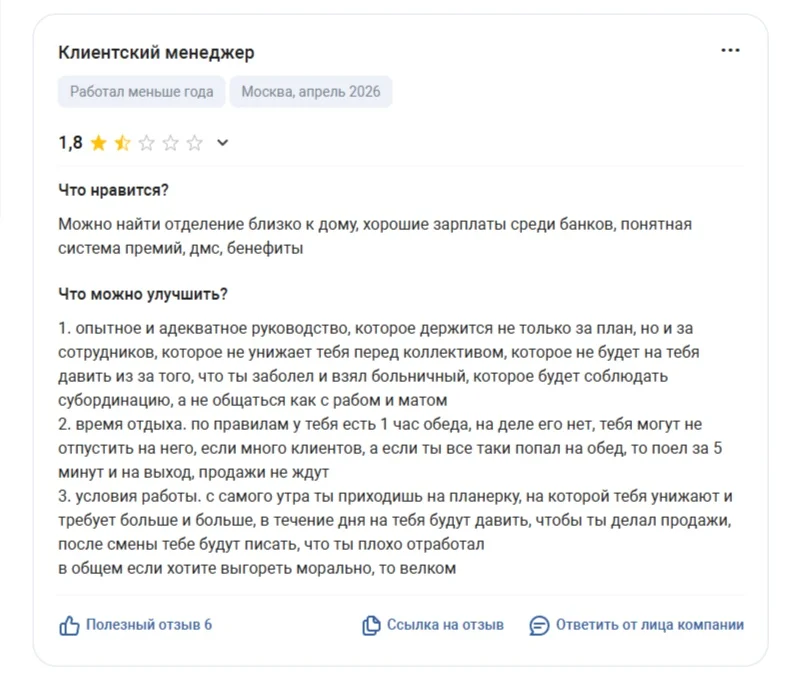Click the first filled gold star

[x=98, y=143]
